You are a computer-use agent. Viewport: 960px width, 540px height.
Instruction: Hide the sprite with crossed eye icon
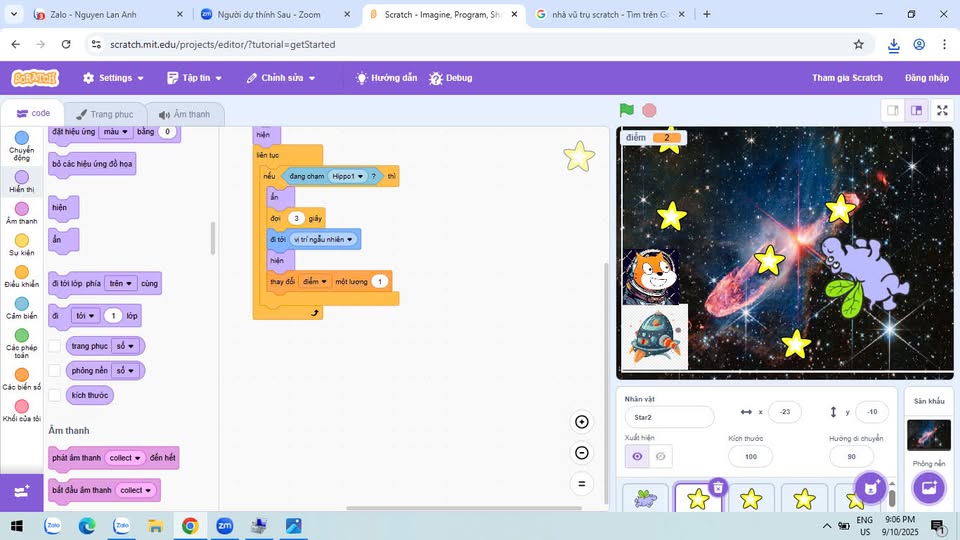pyautogui.click(x=660, y=456)
